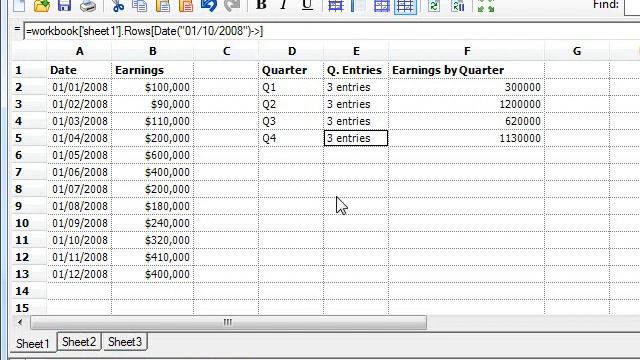Screen dimensions: 640x360
Task: Click the 'Date' header cell
Action: [79, 70]
